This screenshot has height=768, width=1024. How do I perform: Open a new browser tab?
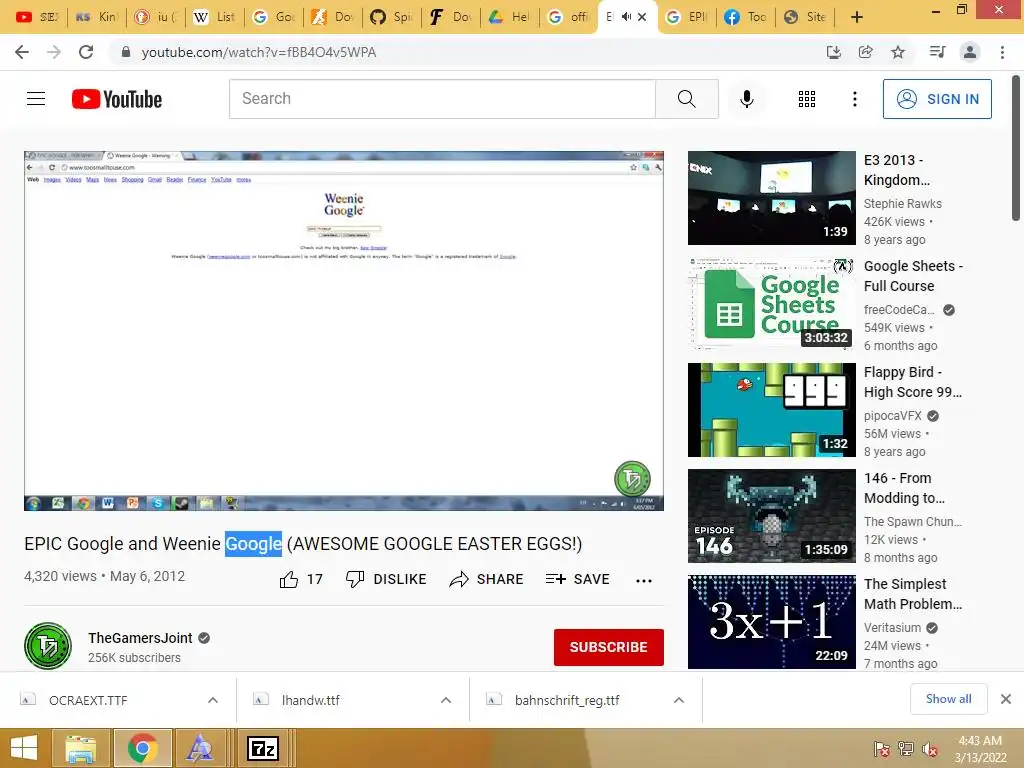tap(857, 17)
